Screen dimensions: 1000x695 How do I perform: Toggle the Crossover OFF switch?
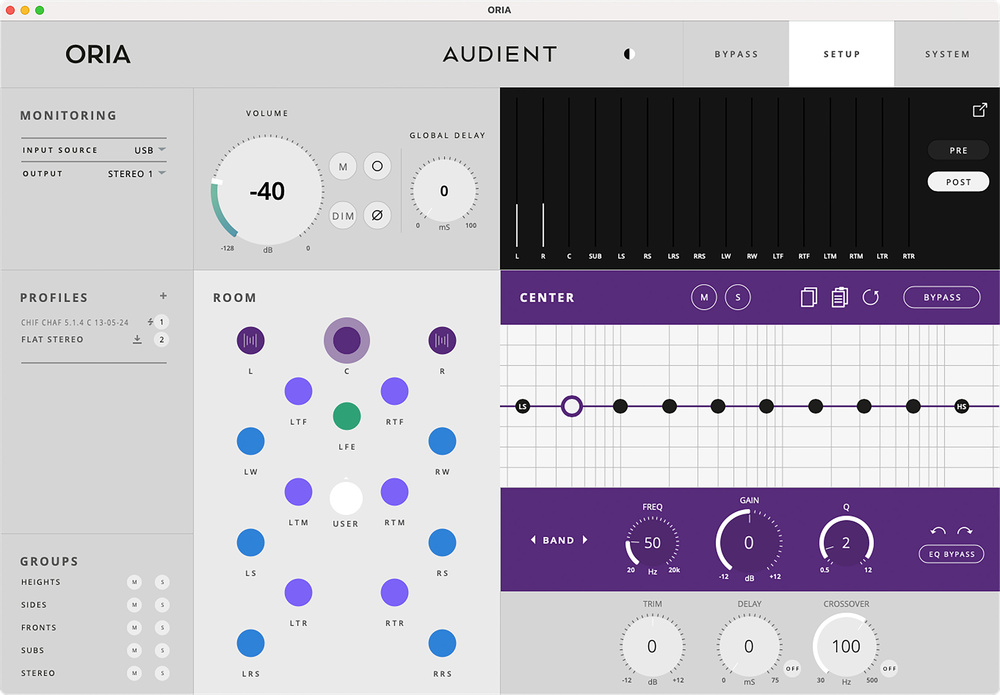click(889, 668)
